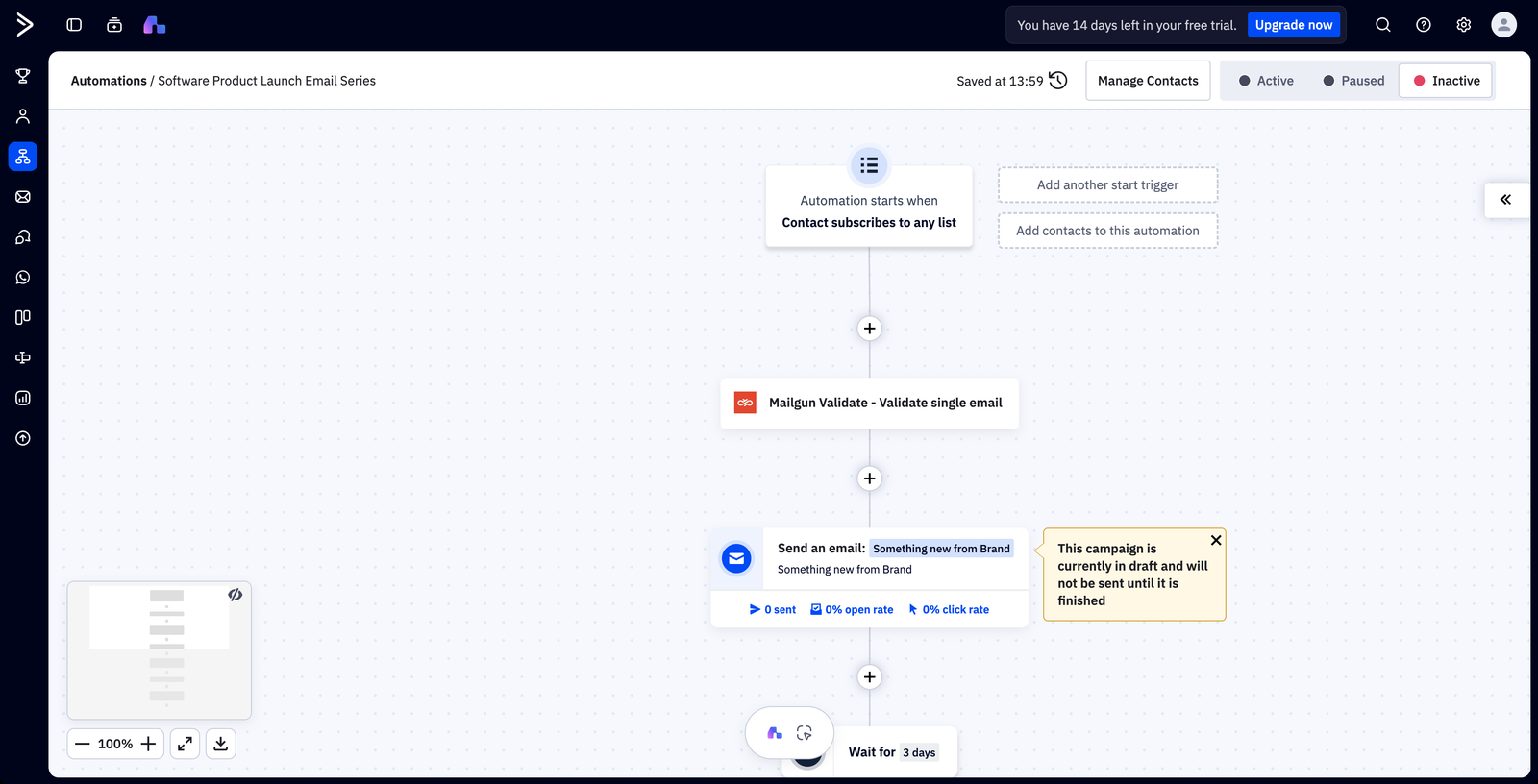The height and width of the screenshot is (784, 1538).
Task: Click the robot assistant icon in top bar
Action: point(114,25)
